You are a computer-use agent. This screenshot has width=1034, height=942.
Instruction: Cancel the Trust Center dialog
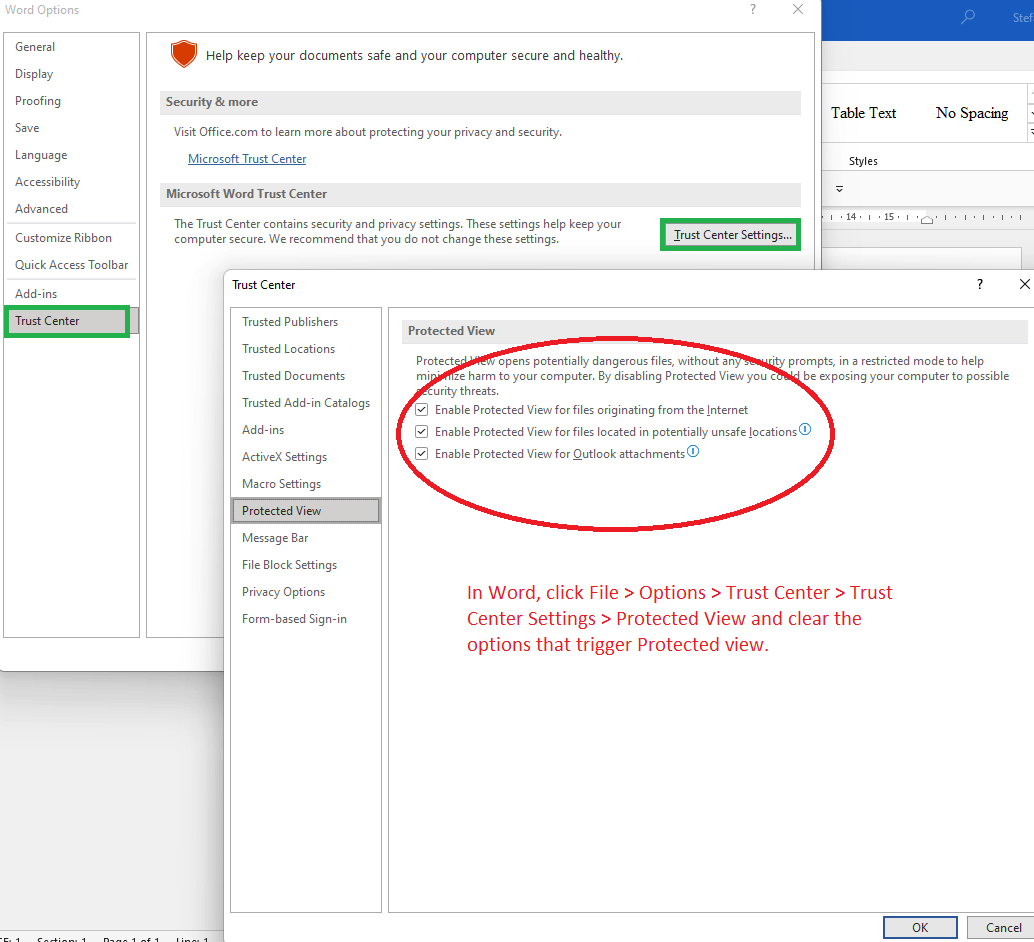[x=1003, y=927]
